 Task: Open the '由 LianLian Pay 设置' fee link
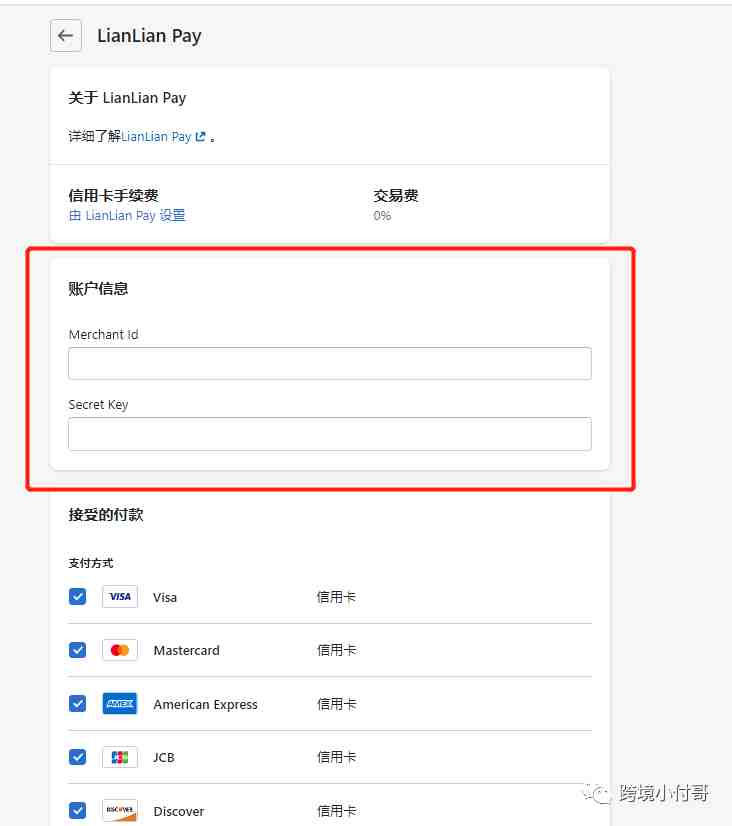[x=127, y=215]
